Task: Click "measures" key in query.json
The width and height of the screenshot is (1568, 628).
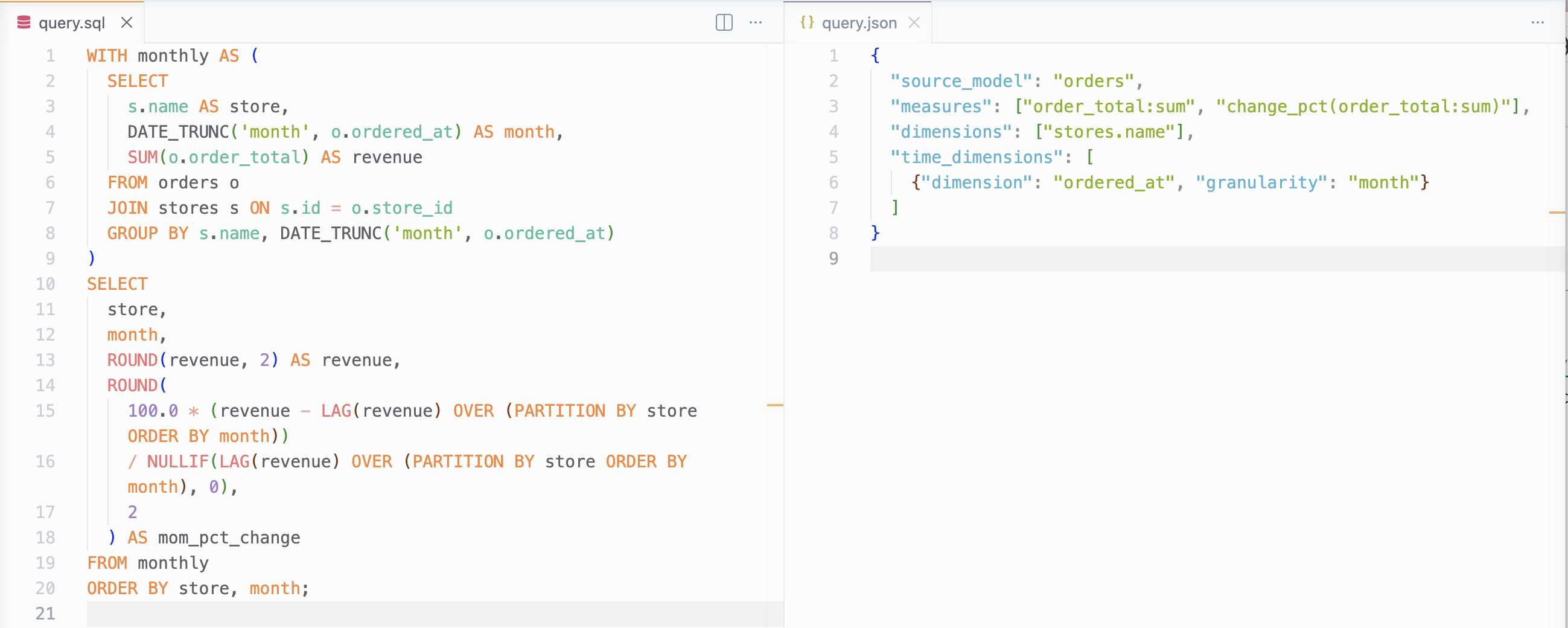Action: tap(941, 107)
